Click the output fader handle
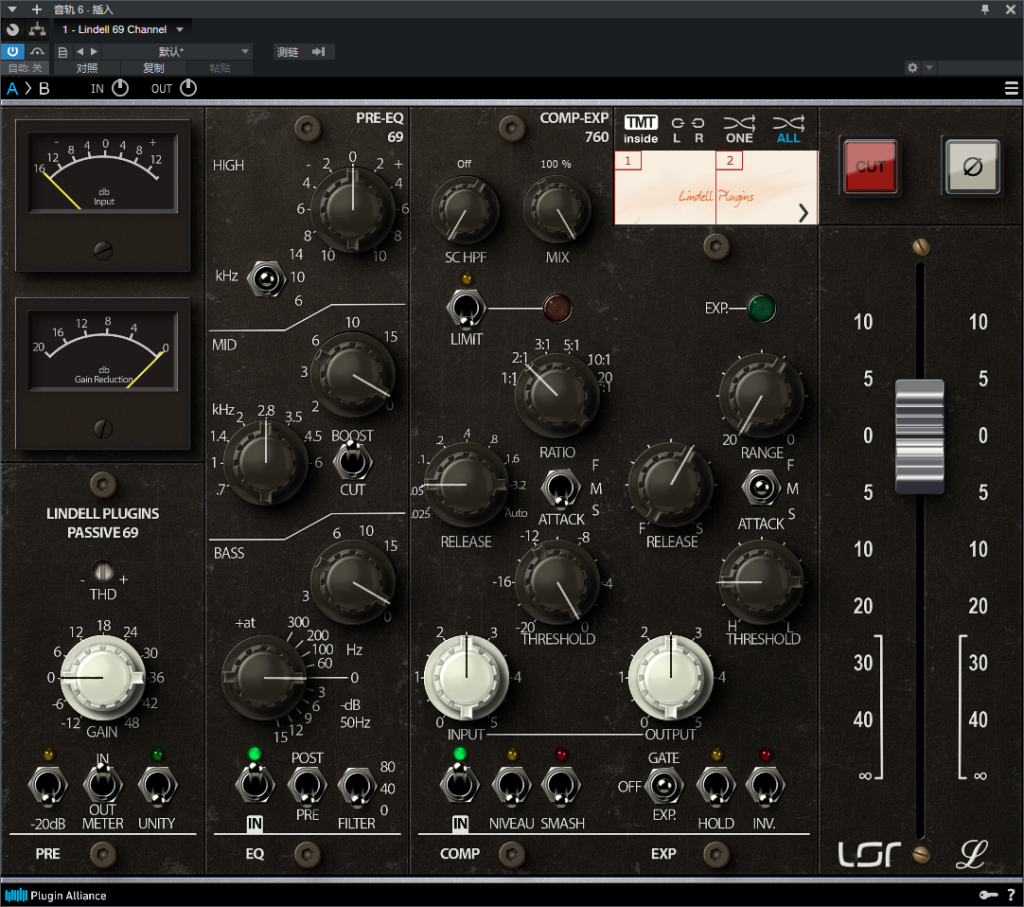 920,436
